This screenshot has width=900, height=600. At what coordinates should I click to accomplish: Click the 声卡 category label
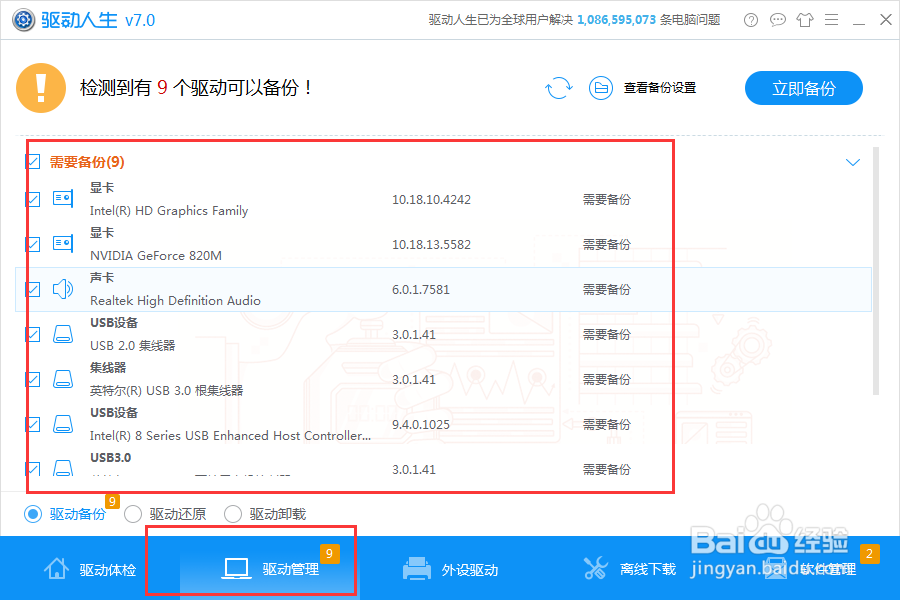click(x=102, y=278)
